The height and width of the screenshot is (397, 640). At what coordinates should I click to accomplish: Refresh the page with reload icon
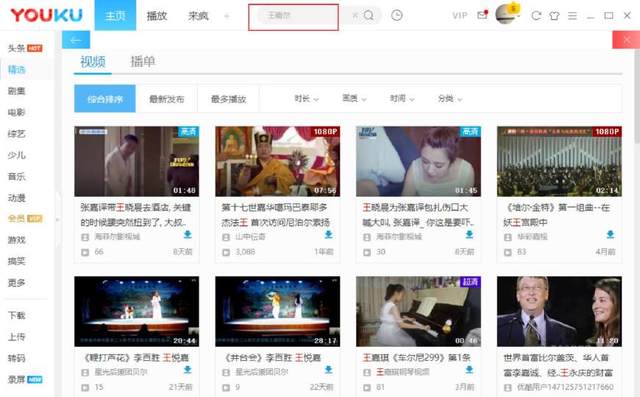click(x=536, y=16)
